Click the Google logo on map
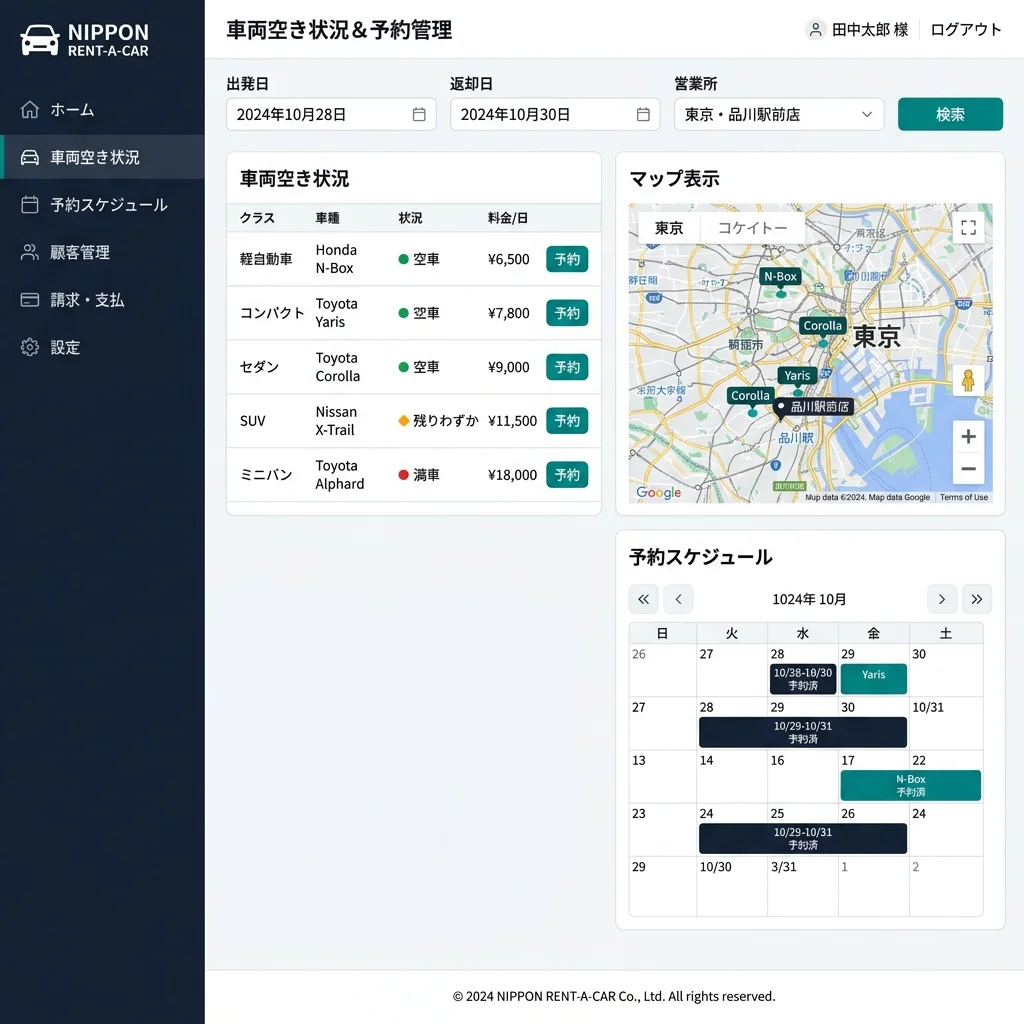The height and width of the screenshot is (1024, 1024). click(658, 492)
